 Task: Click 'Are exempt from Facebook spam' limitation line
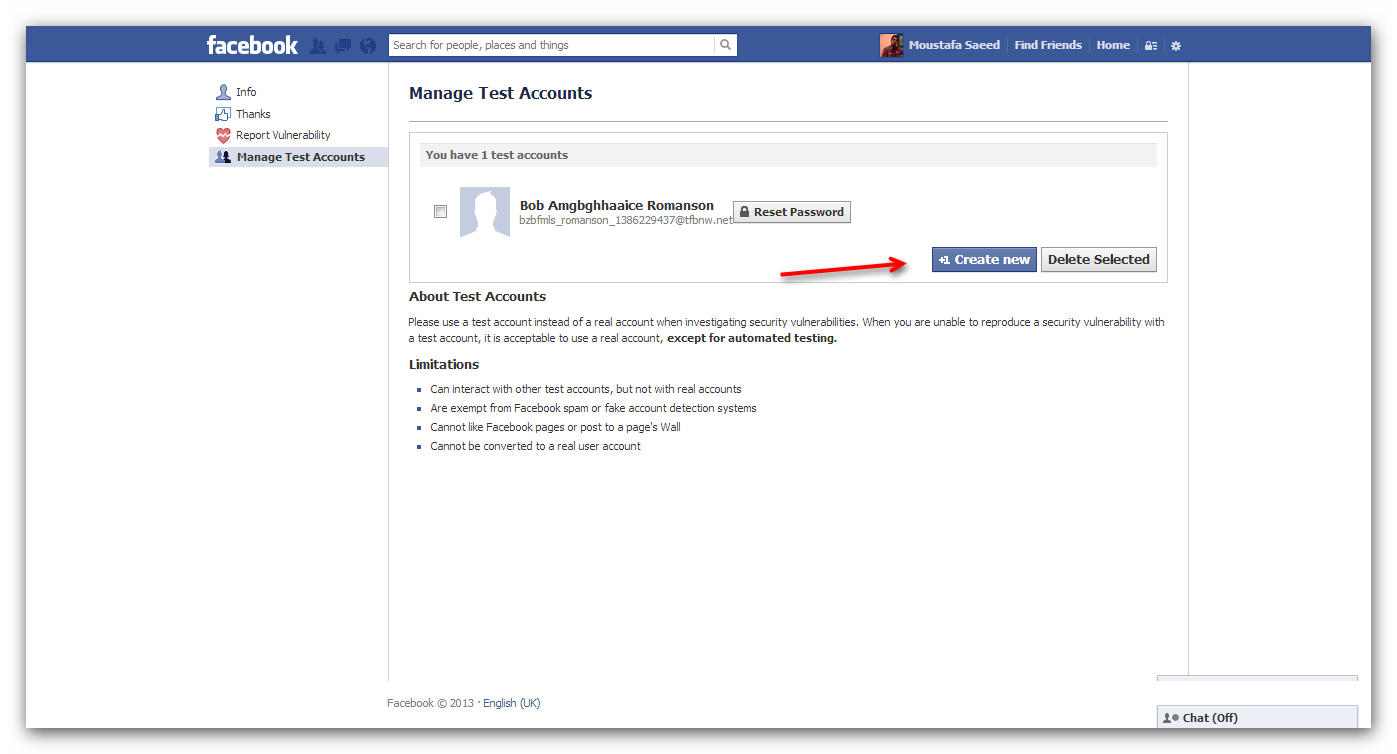tap(593, 408)
